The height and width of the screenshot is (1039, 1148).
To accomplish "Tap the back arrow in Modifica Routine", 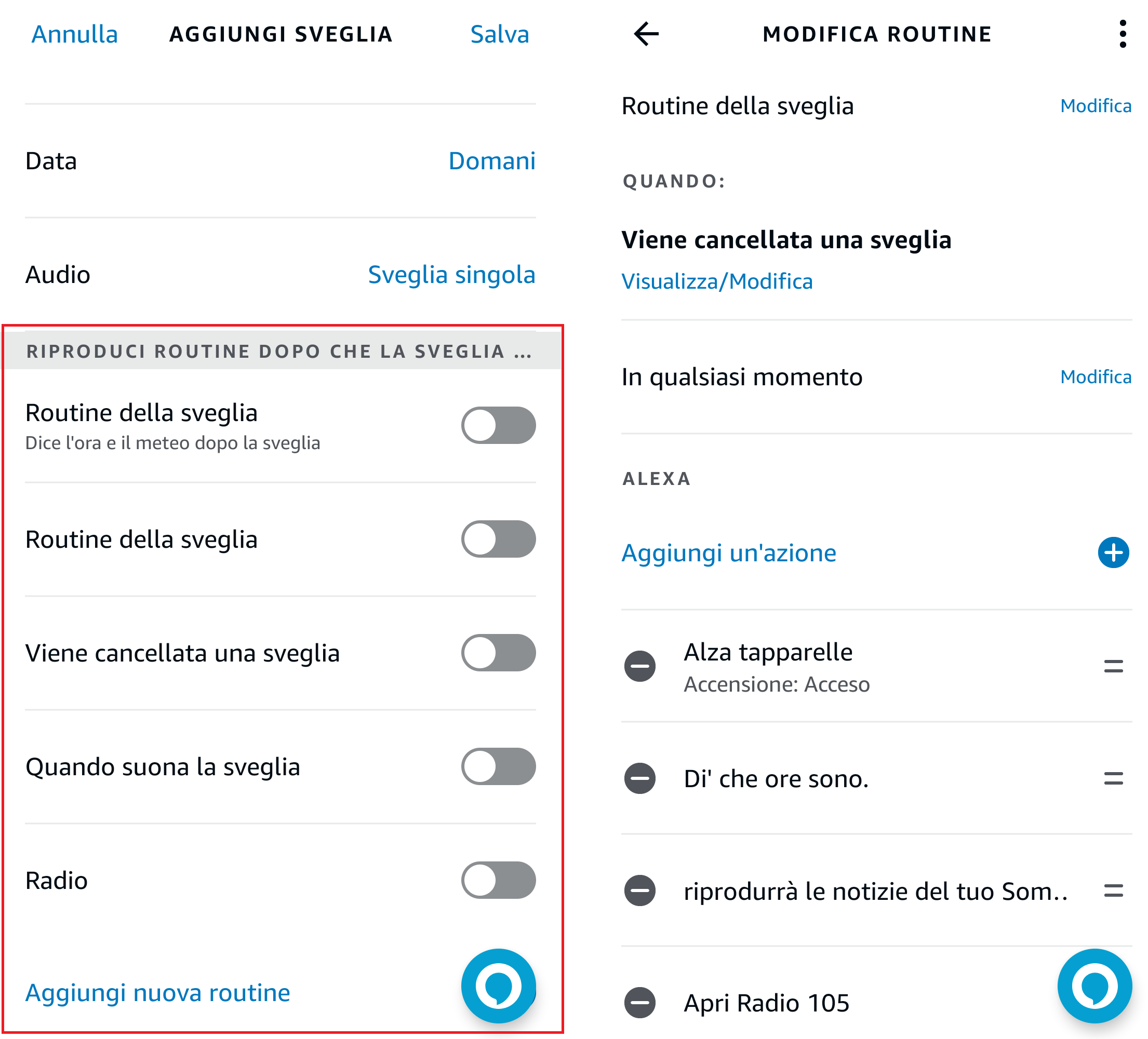I will [646, 34].
